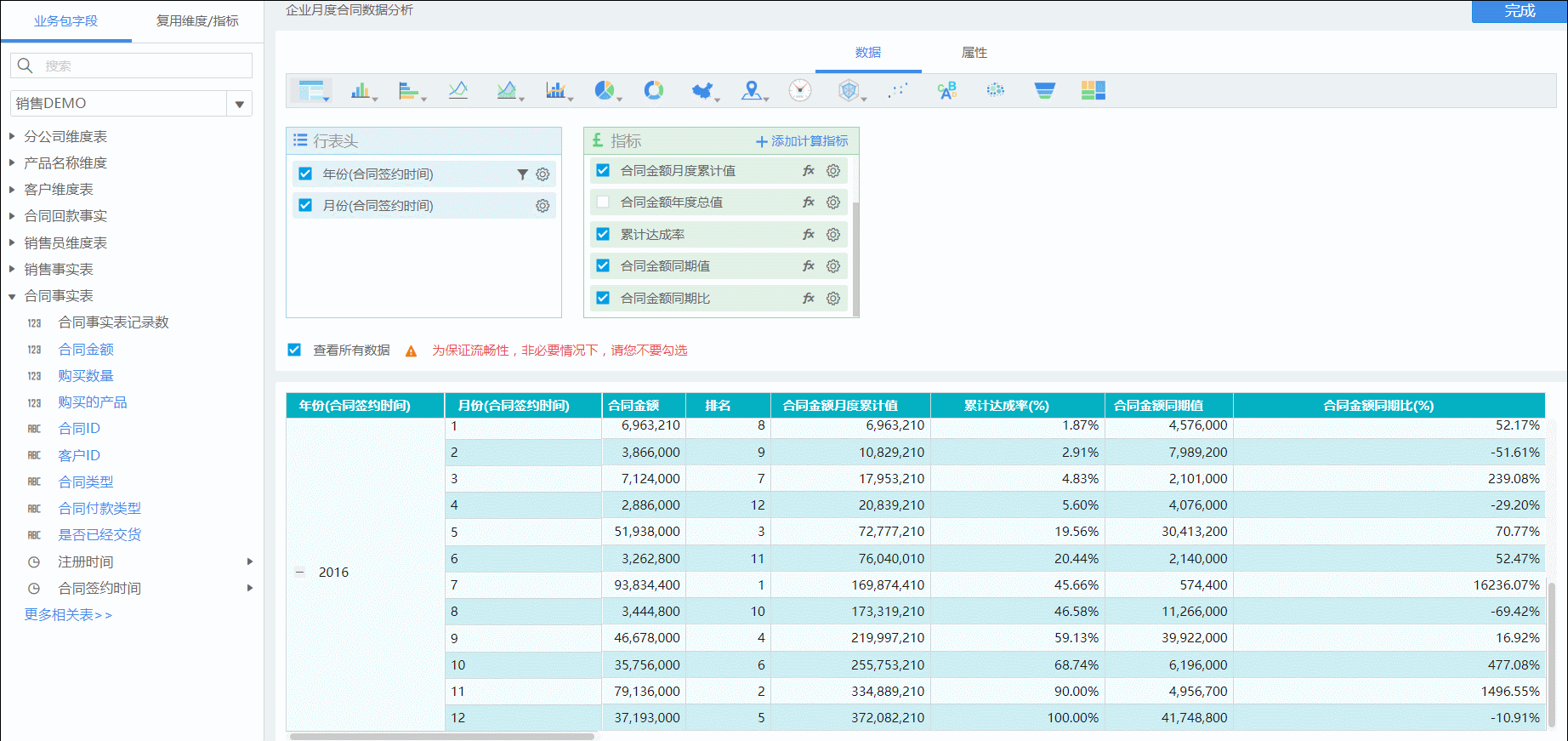Expand 合同回款事实 tree node

[x=12, y=216]
